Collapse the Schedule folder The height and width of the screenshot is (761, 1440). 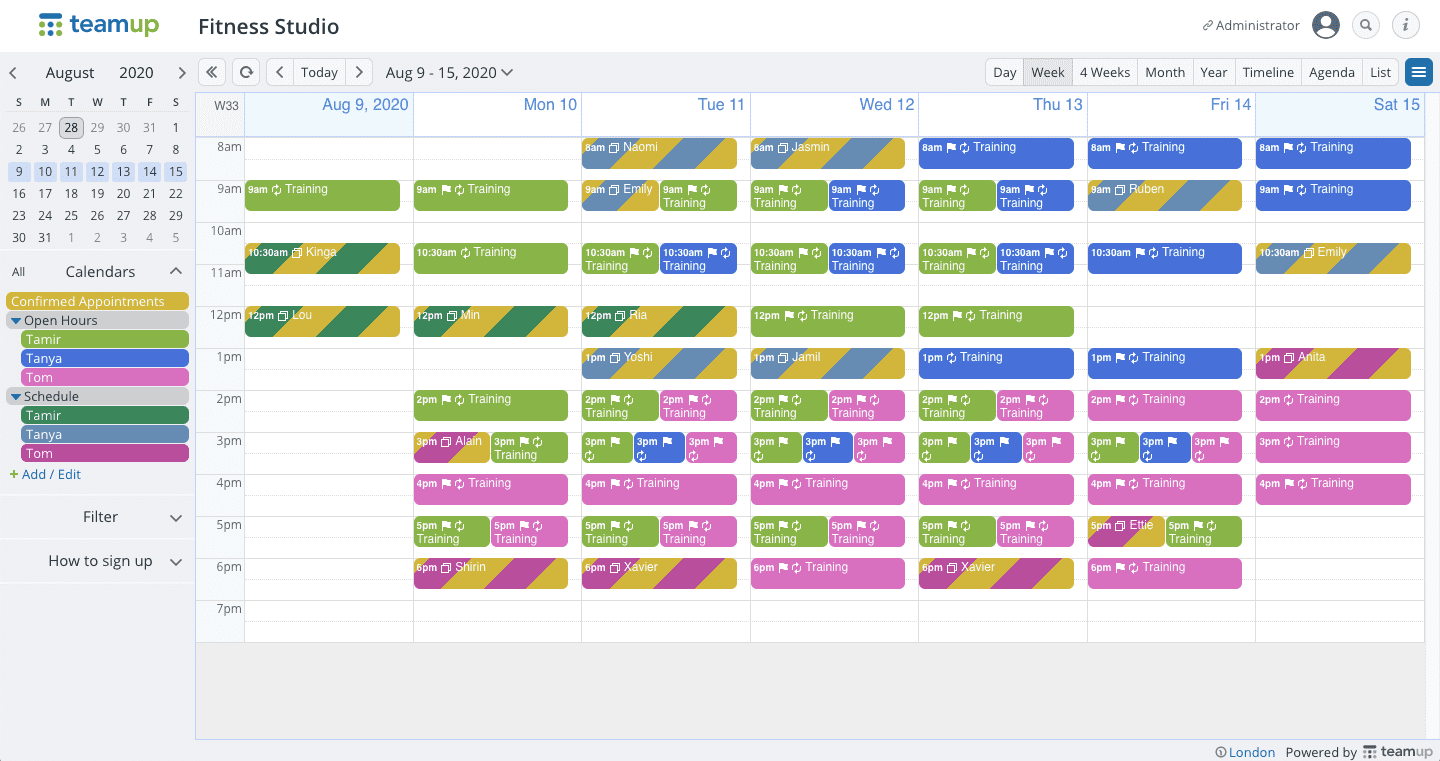coord(17,397)
